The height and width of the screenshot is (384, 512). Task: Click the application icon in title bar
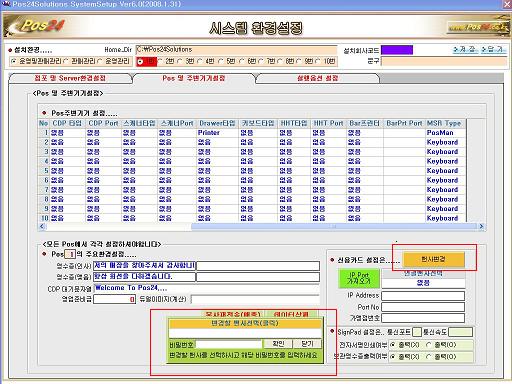pyautogui.click(x=6, y=4)
